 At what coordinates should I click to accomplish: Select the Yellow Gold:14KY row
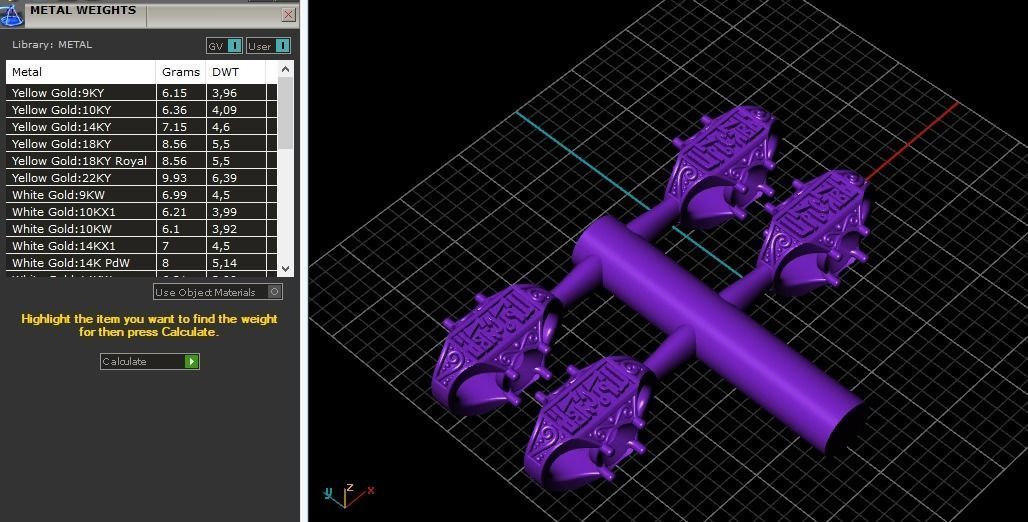(x=141, y=127)
